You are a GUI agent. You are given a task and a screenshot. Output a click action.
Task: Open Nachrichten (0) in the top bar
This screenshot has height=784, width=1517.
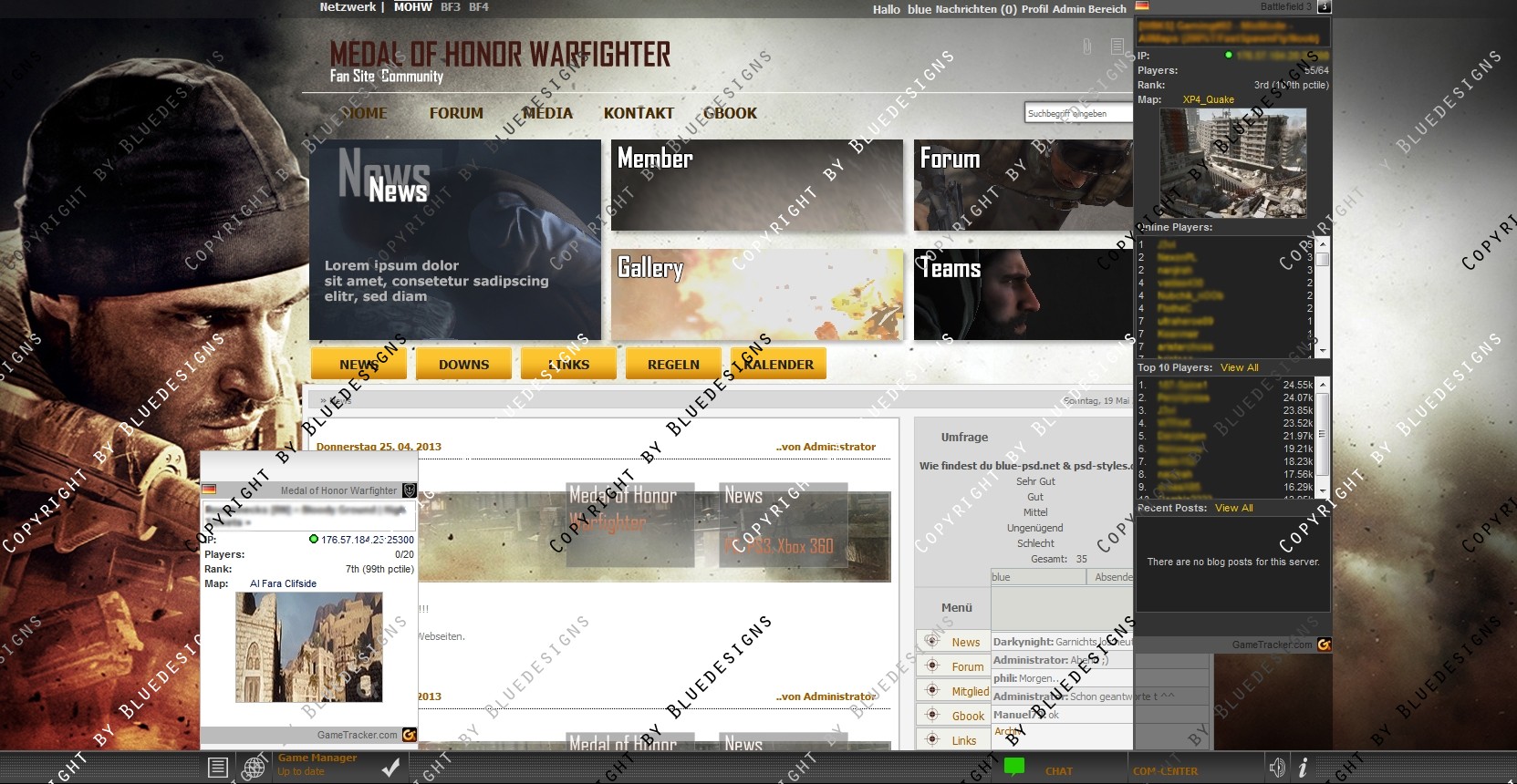pyautogui.click(x=976, y=9)
